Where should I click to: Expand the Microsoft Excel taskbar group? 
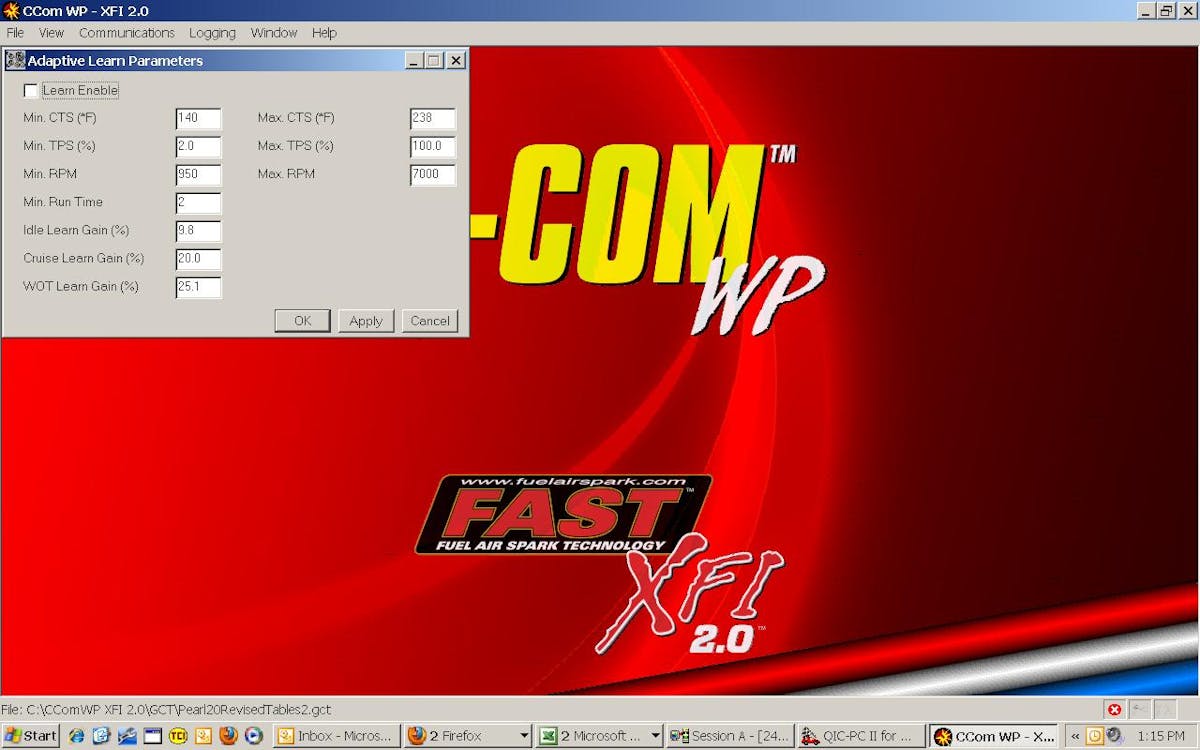point(655,736)
